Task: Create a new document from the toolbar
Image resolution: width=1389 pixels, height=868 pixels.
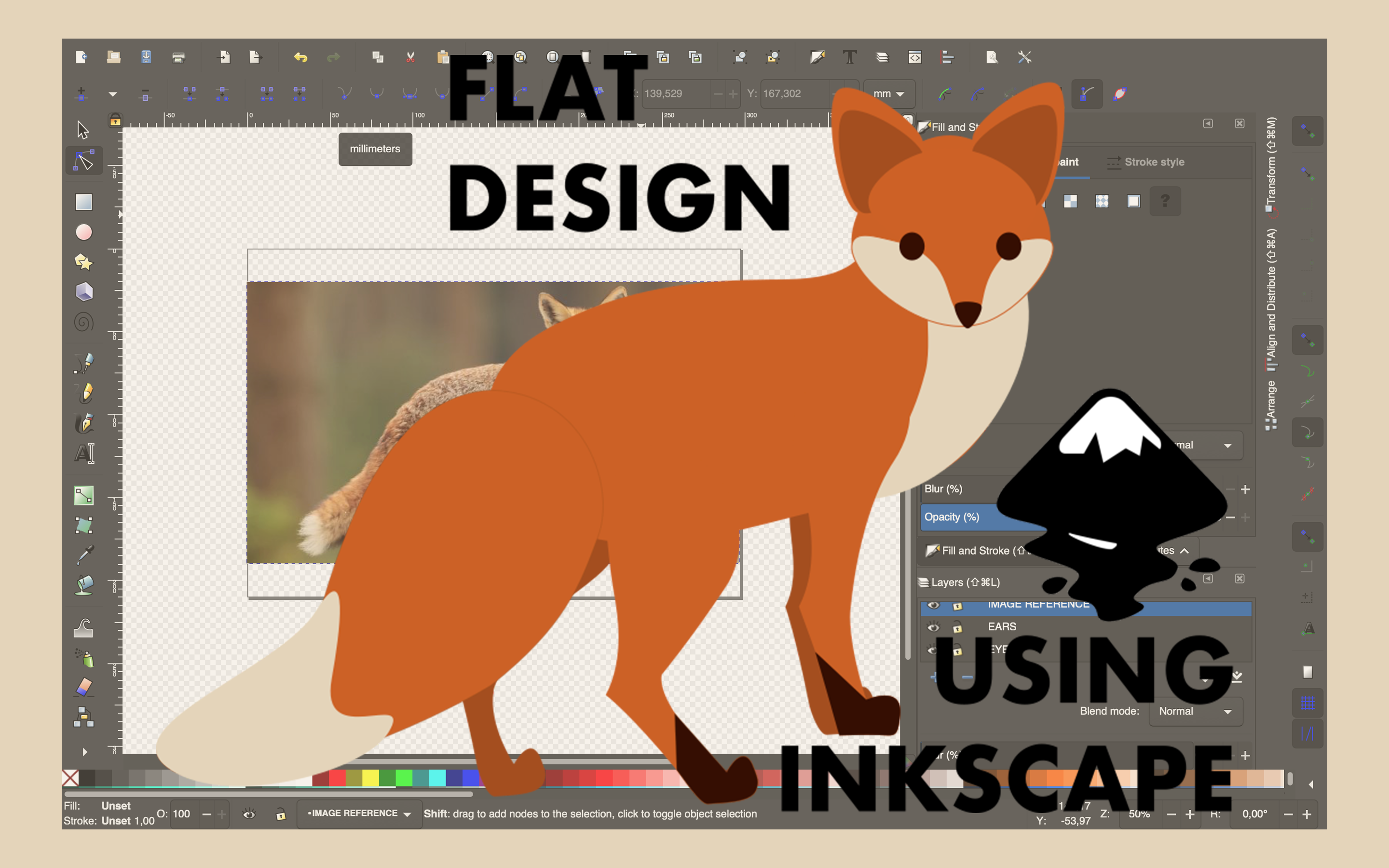Action: [x=81, y=57]
